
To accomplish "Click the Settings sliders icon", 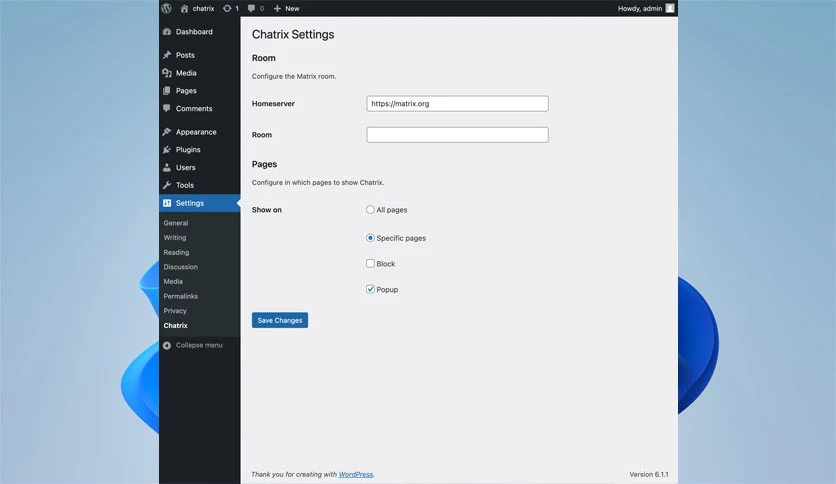I will point(167,203).
